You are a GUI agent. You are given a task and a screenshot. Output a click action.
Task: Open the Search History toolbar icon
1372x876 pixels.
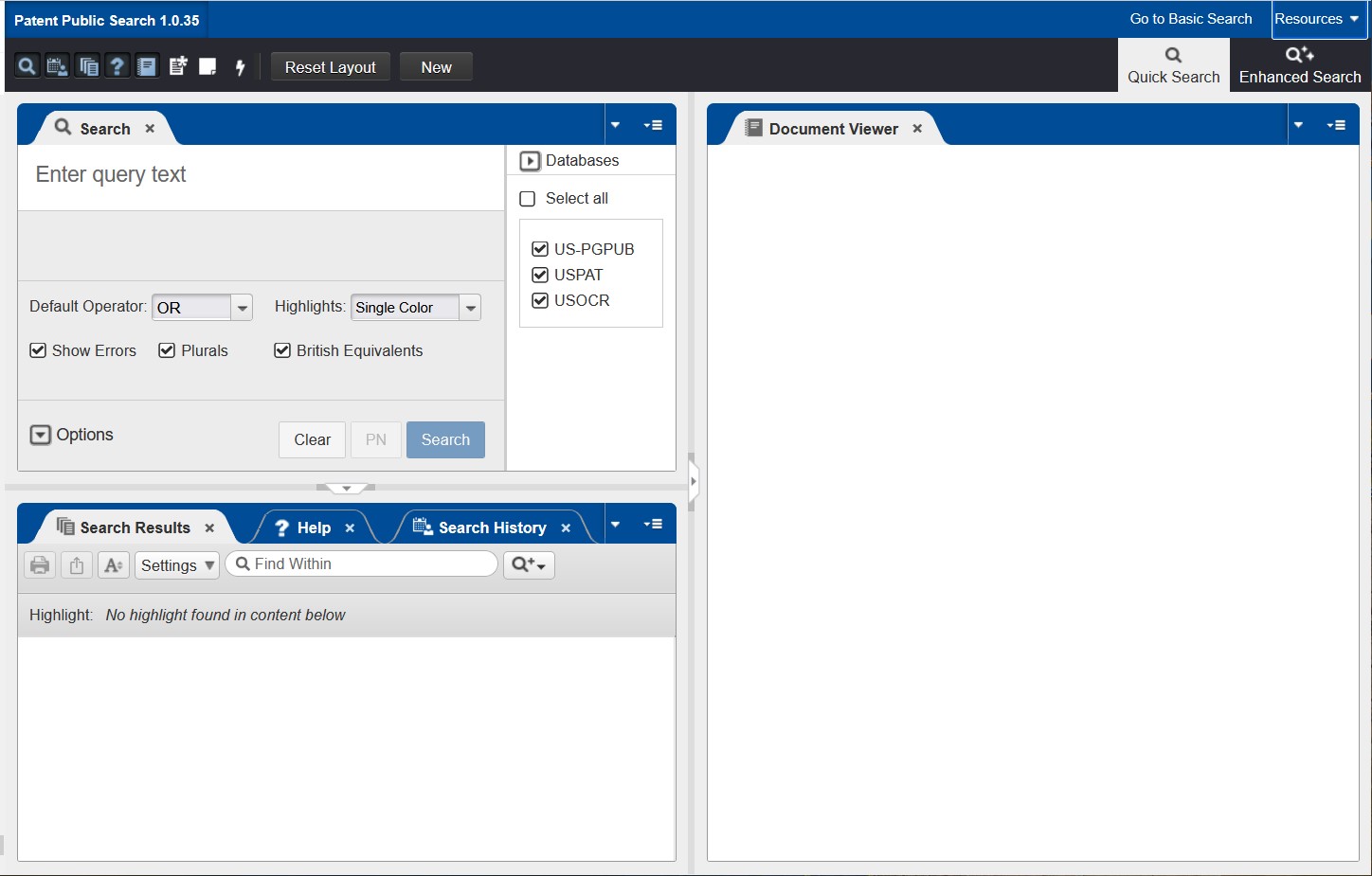click(57, 66)
